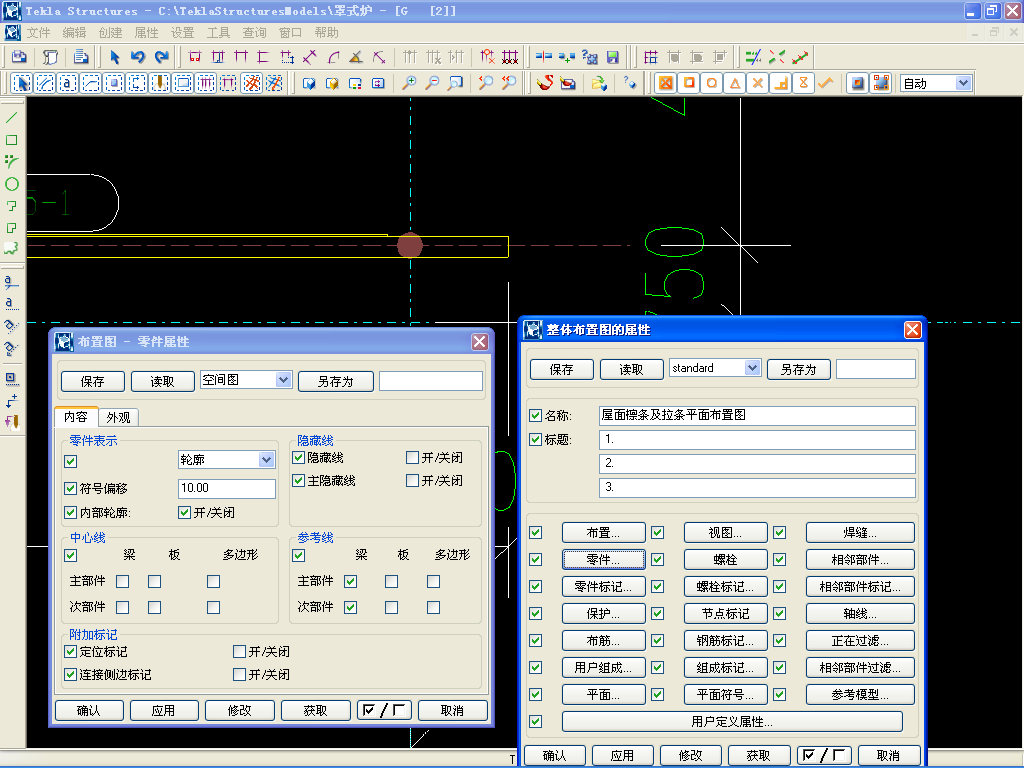
Task: Select the draw rectangle tool in left sidebar
Action: [x=11, y=140]
